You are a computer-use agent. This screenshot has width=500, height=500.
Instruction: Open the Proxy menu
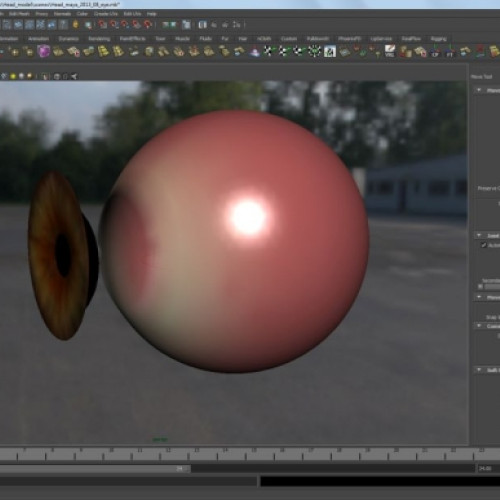pos(42,14)
